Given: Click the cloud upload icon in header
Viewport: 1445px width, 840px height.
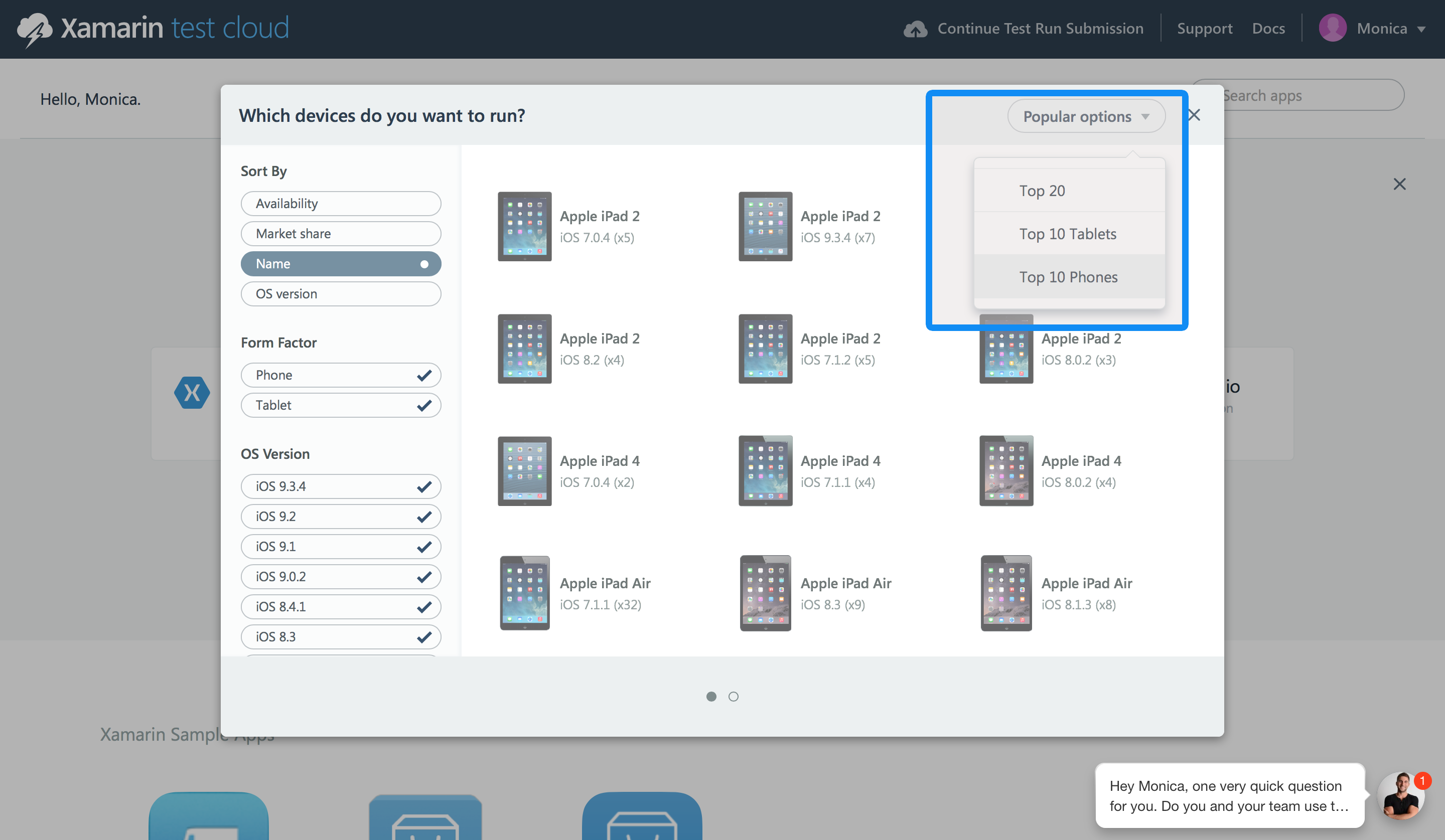Looking at the screenshot, I should (x=915, y=29).
